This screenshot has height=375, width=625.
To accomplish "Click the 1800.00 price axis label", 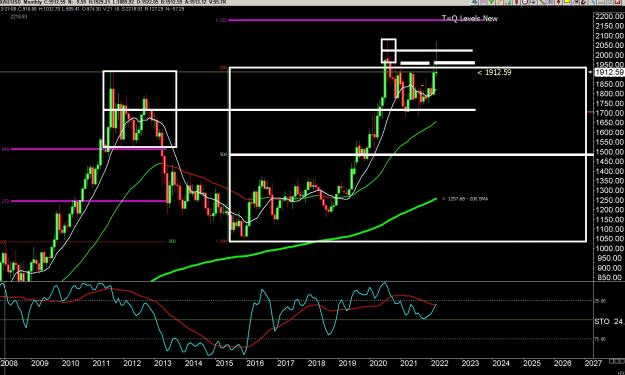I will (x=609, y=94).
